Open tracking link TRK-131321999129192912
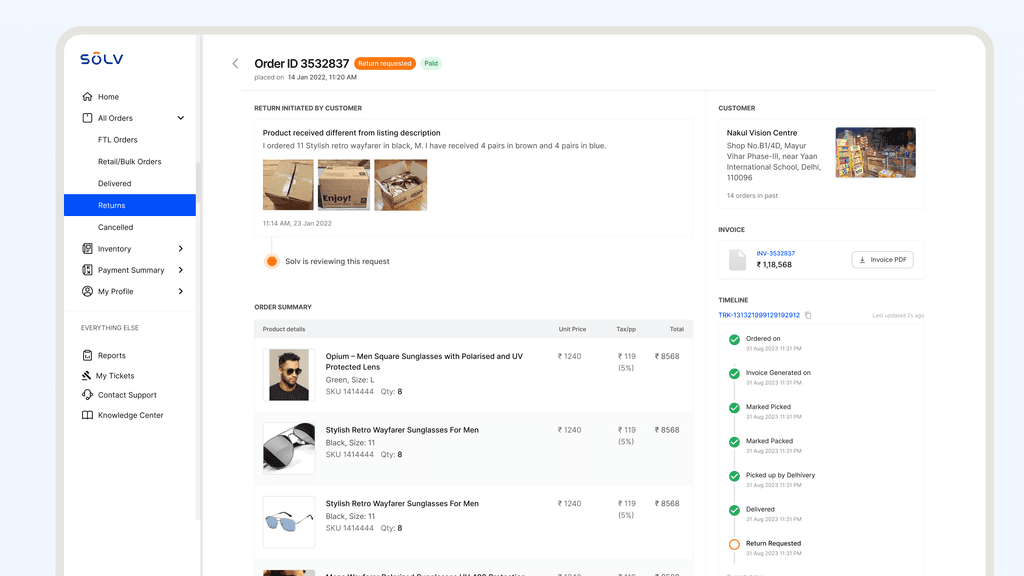 (x=759, y=315)
